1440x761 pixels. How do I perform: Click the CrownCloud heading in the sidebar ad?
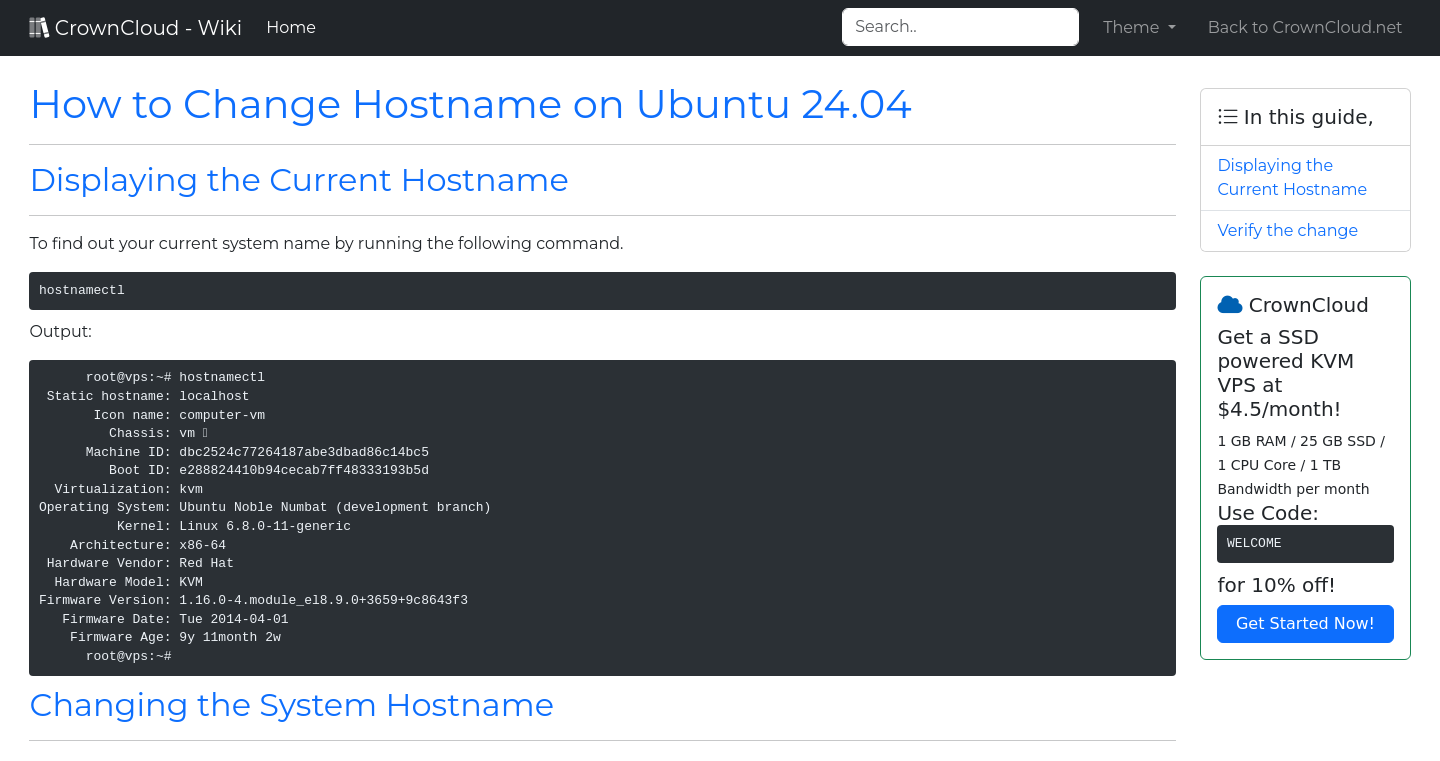1307,304
